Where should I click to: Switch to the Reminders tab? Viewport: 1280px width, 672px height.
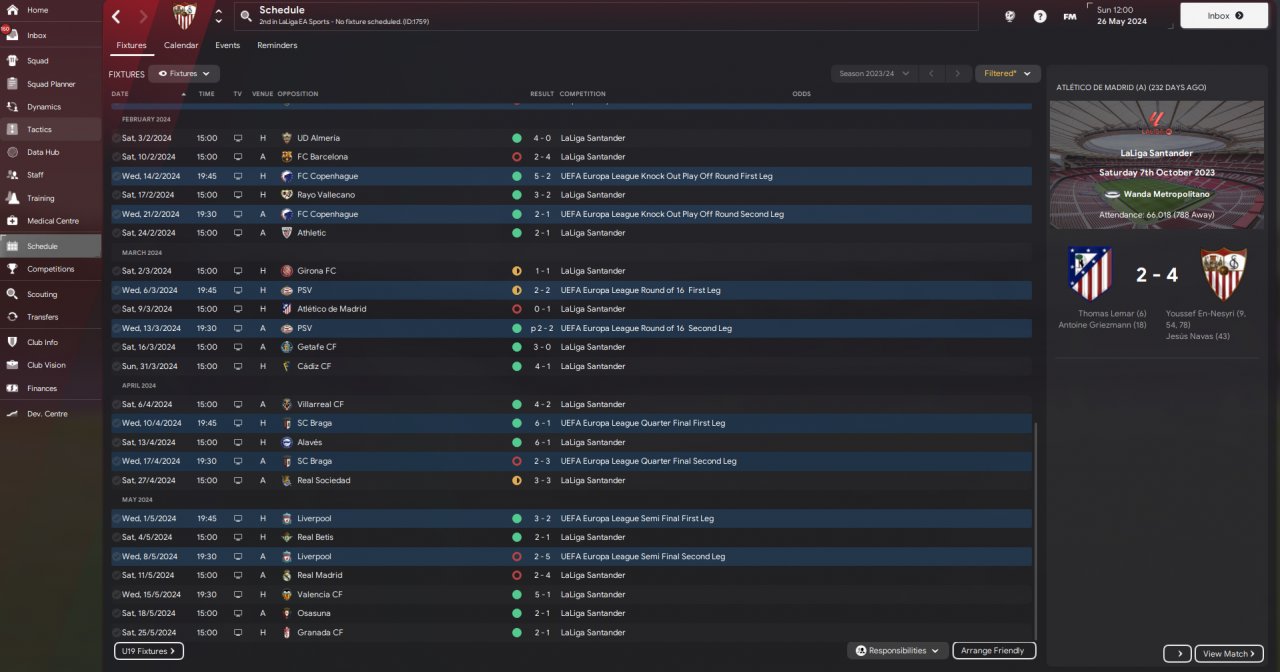277,45
